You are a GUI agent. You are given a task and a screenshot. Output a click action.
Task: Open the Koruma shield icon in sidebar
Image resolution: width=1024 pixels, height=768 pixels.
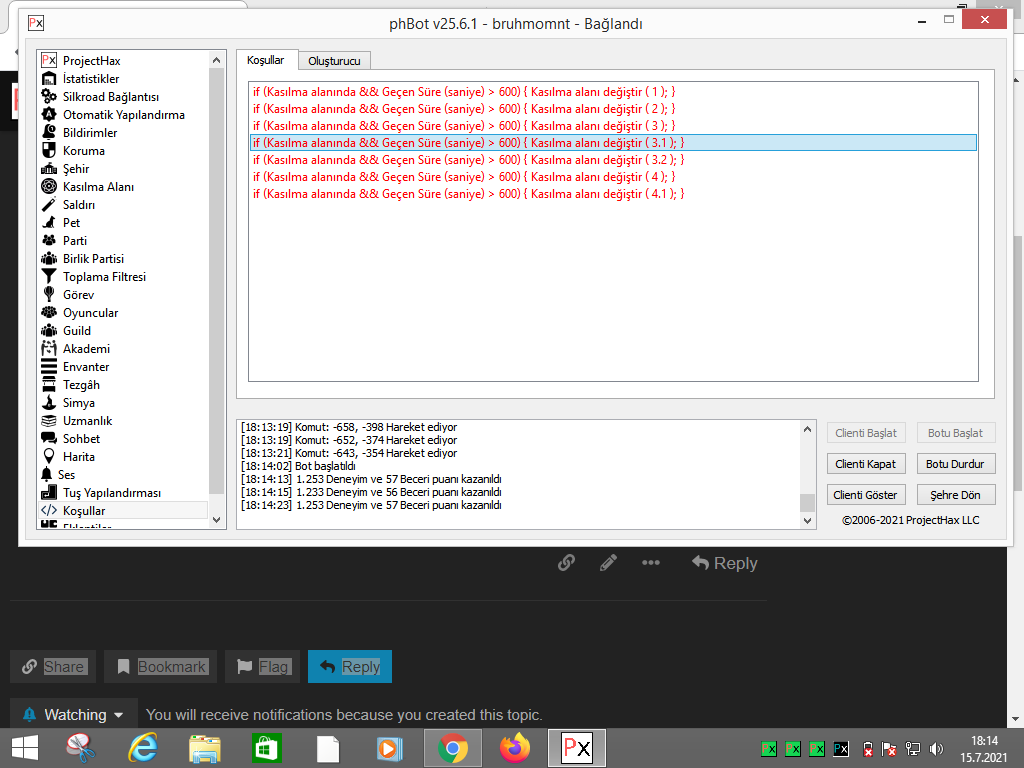[49, 151]
